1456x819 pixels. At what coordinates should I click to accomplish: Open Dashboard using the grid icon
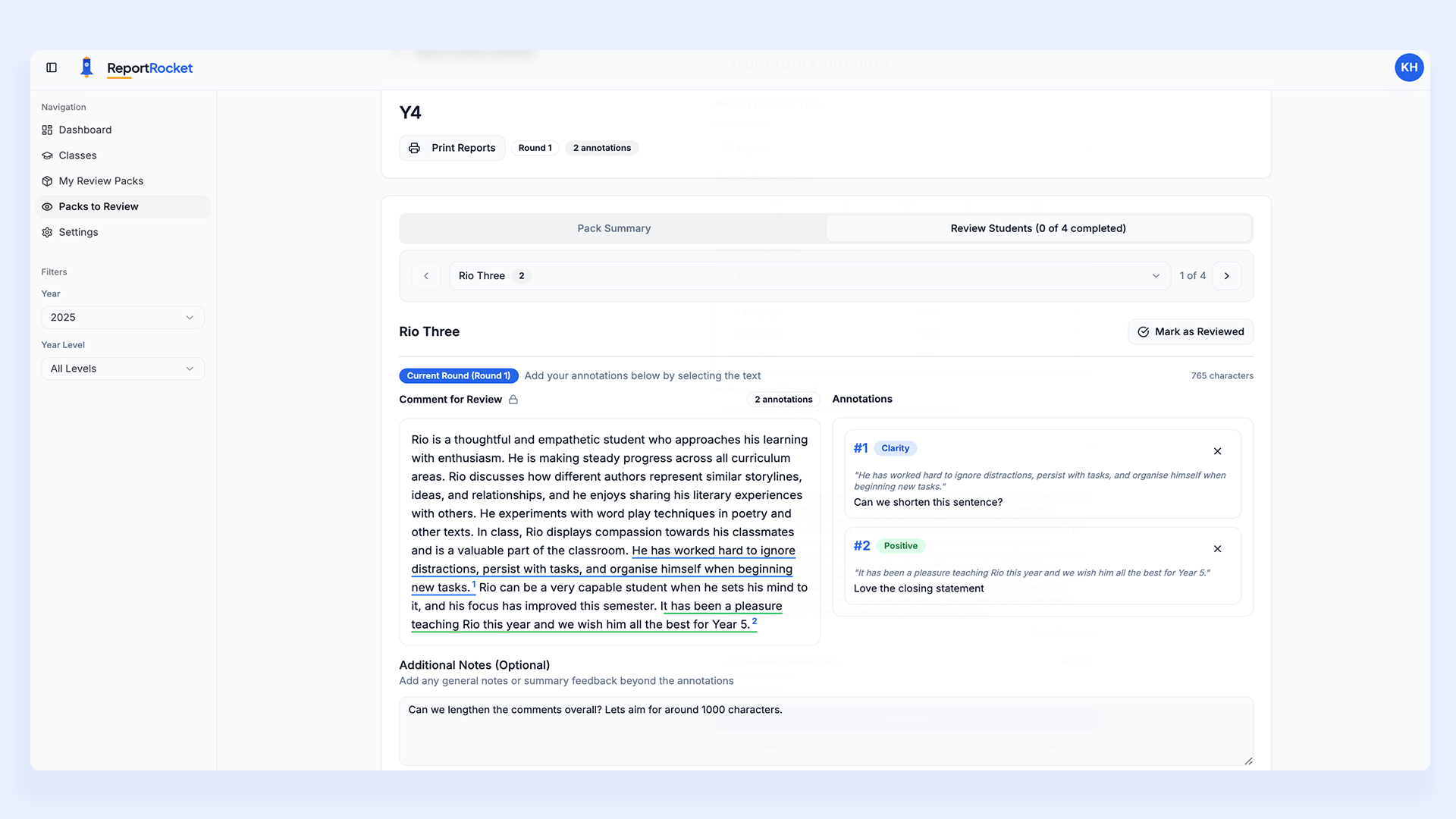click(x=47, y=130)
